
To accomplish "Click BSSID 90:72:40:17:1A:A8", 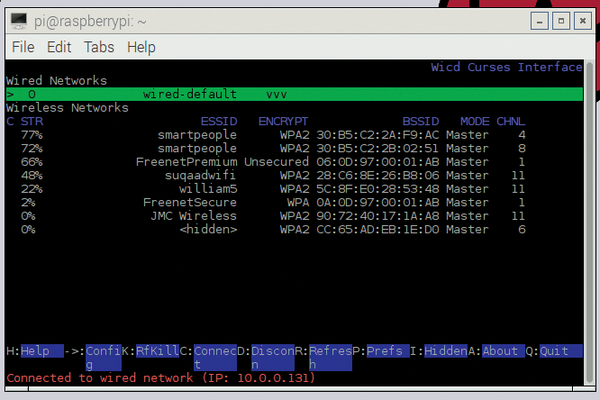I will [x=378, y=216].
